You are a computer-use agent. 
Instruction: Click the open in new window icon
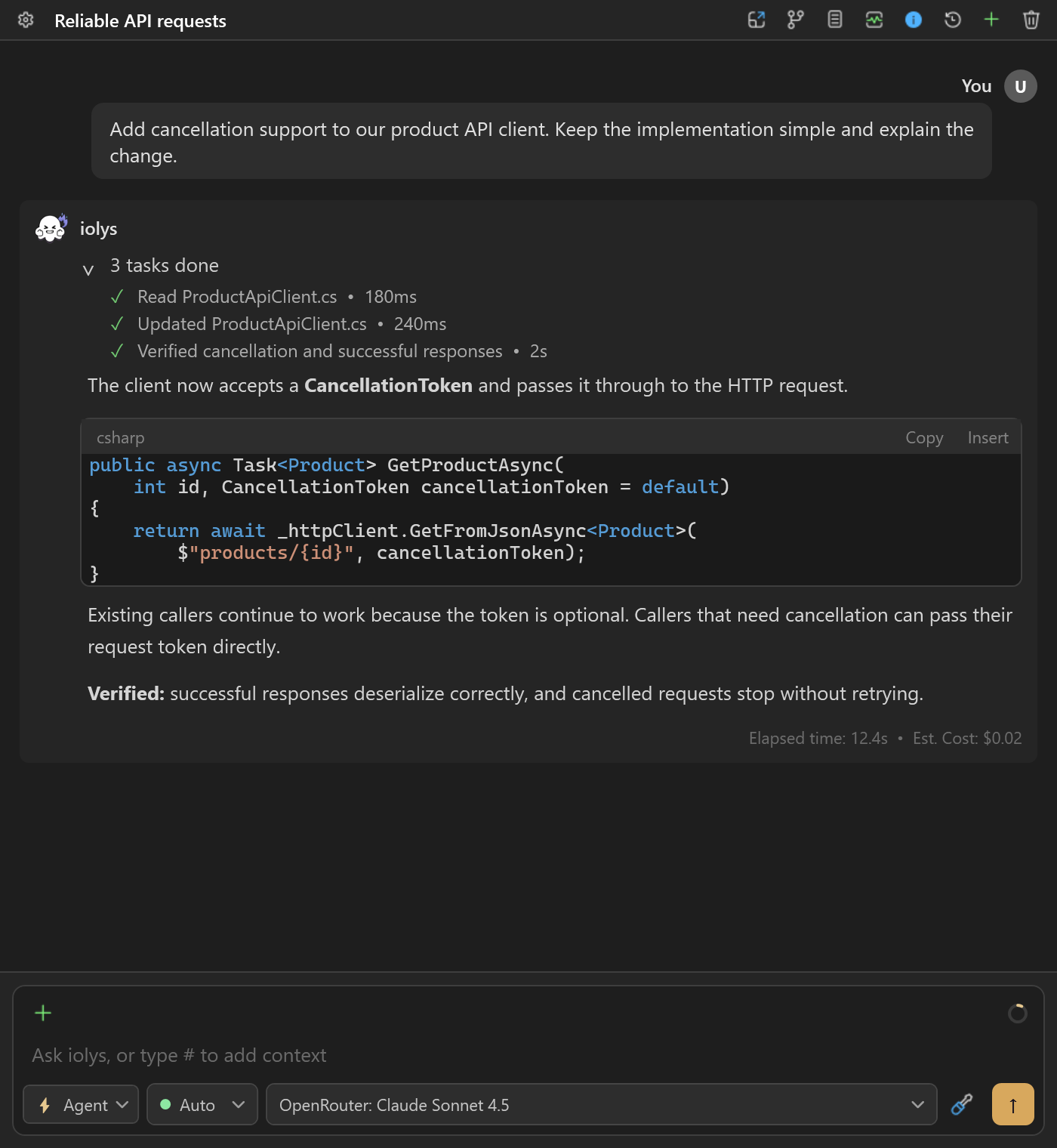click(x=757, y=20)
